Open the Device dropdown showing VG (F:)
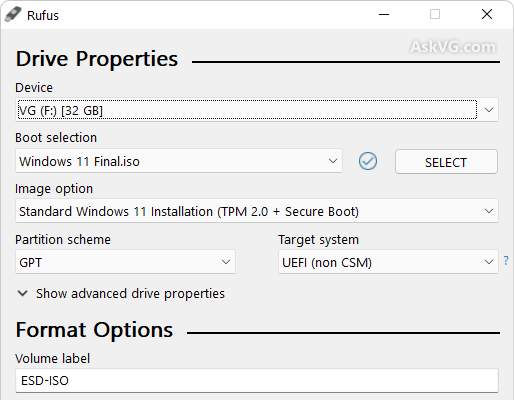514x400 pixels. click(x=257, y=110)
